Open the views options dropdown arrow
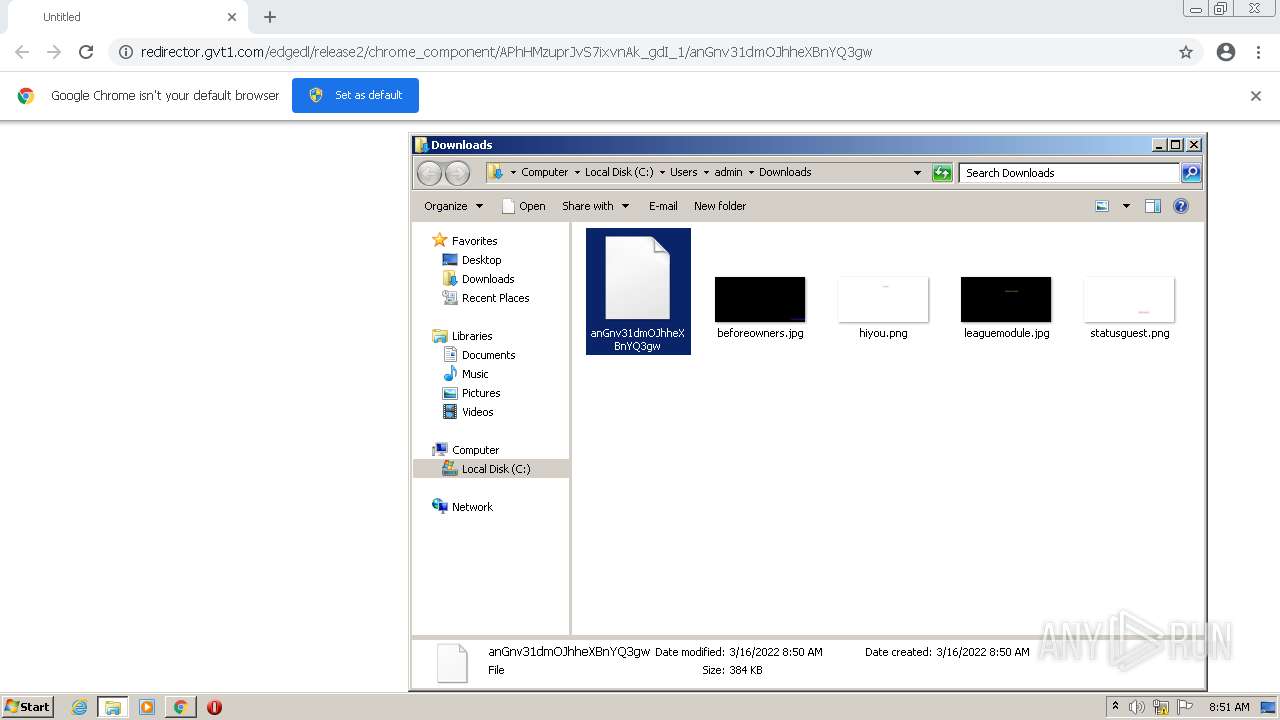The width and height of the screenshot is (1280, 720). (1126, 206)
